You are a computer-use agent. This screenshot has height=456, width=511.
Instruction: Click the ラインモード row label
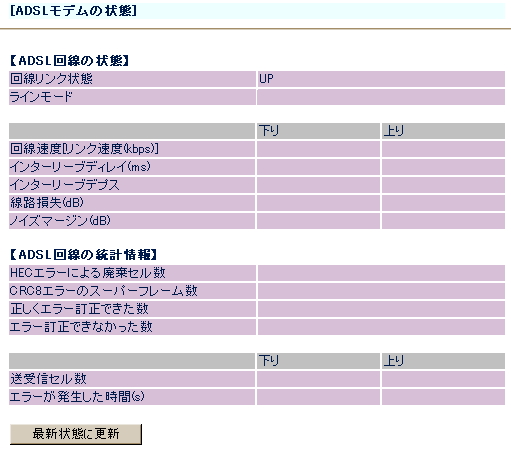point(41,97)
